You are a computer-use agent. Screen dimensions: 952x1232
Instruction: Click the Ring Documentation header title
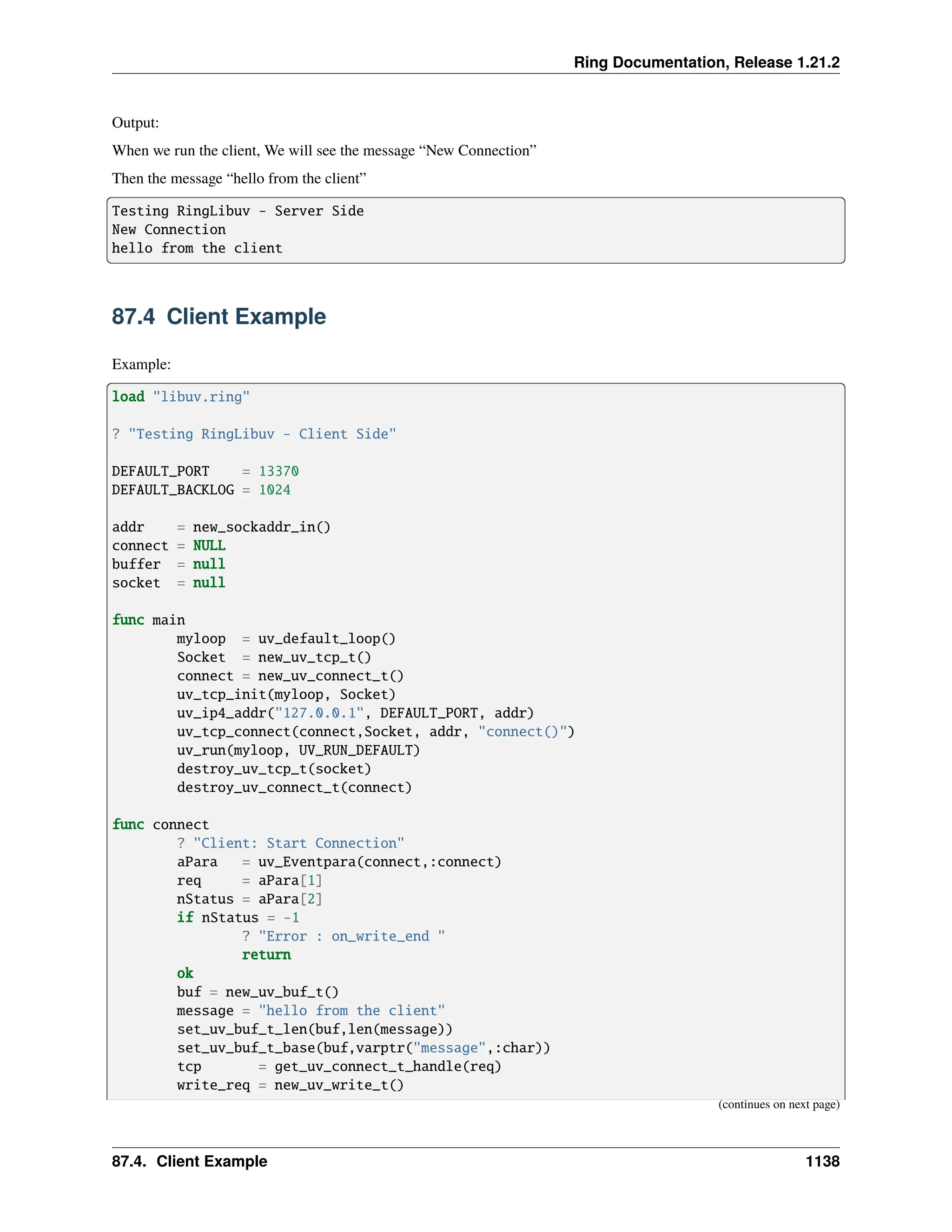coord(706,62)
